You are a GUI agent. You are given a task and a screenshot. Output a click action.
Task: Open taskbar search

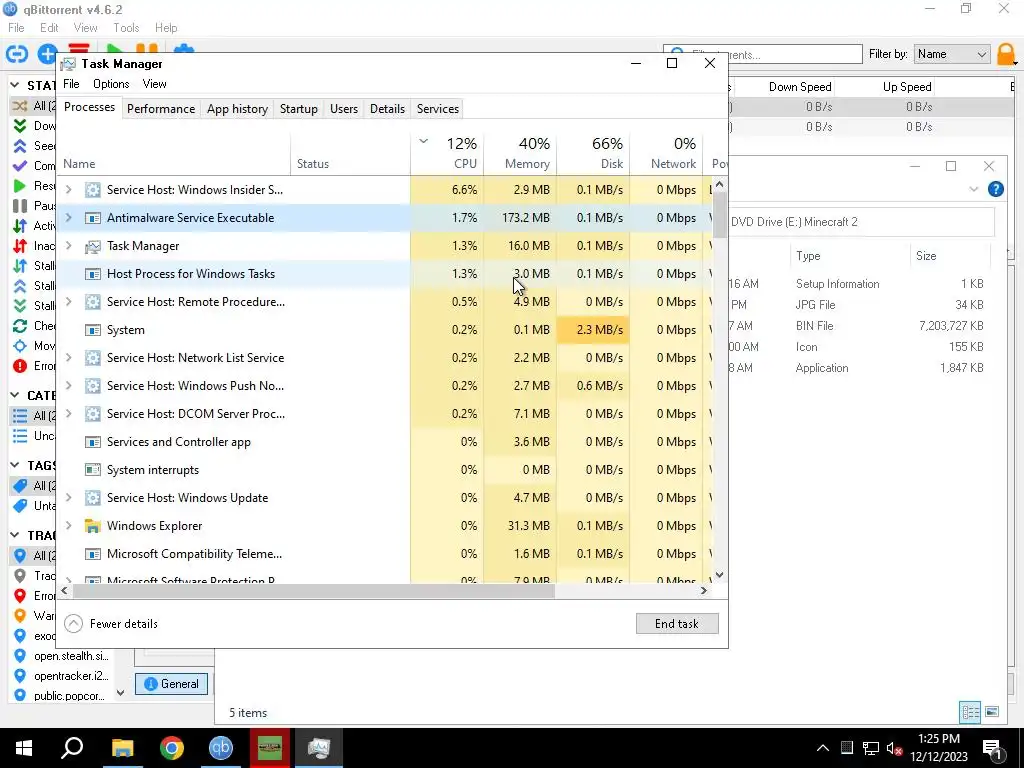(72, 748)
